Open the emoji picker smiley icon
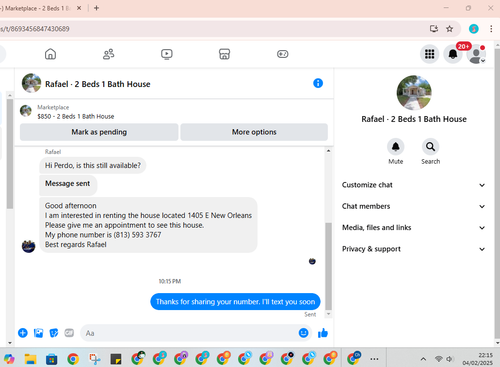Screen dimensions: 500x367 coord(303,333)
